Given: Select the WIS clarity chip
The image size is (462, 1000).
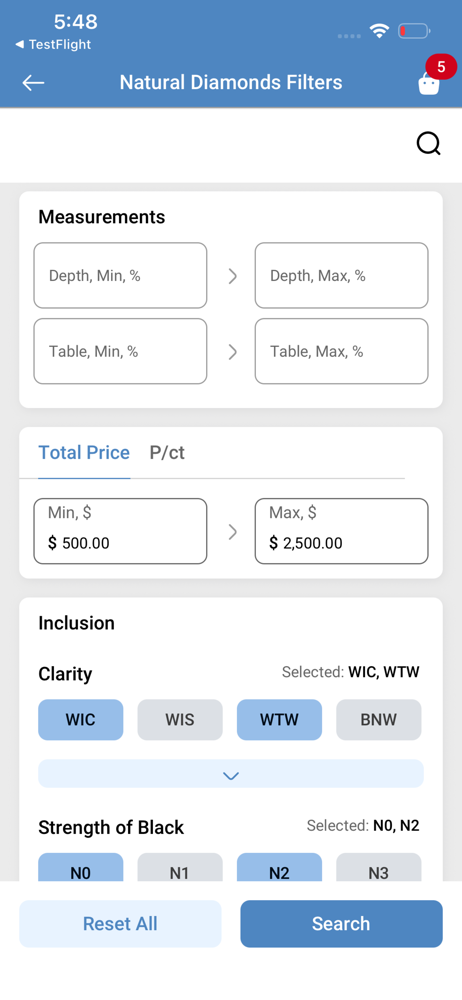Looking at the screenshot, I should 180,720.
